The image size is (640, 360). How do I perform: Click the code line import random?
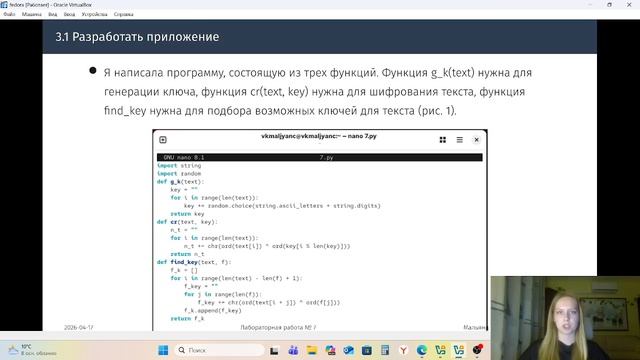point(179,173)
